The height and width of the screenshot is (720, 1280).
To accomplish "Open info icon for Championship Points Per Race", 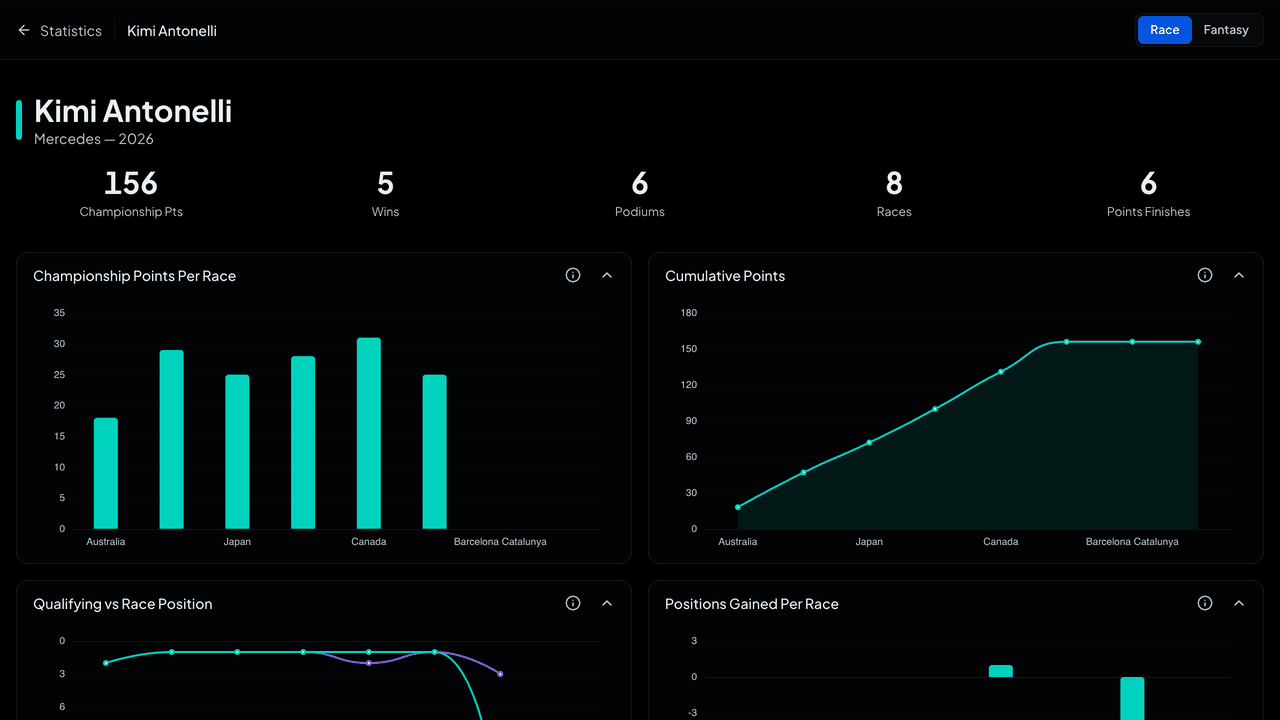I will (573, 275).
